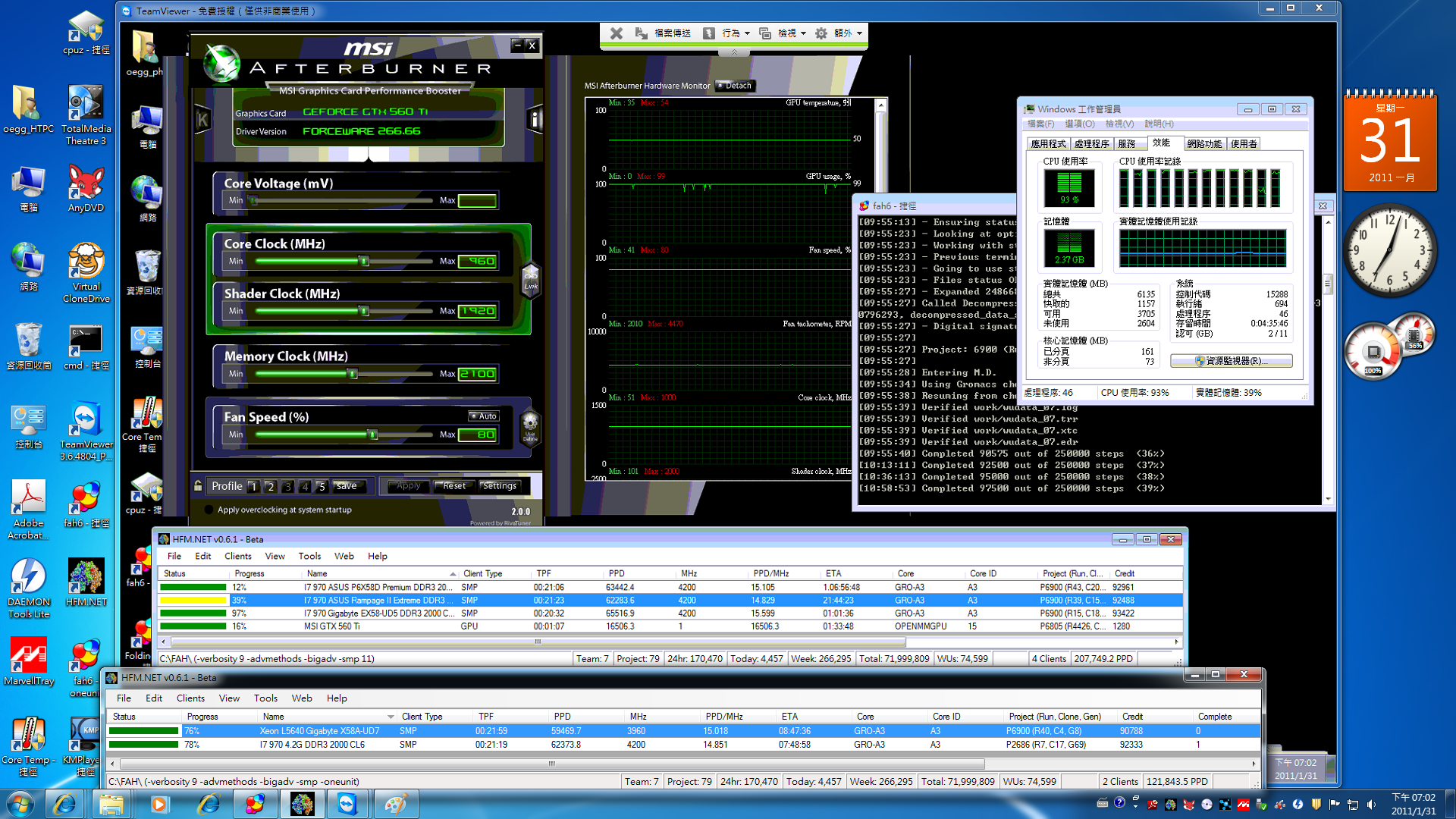1456x819 pixels.
Task: Open Afterburner Settings
Action: [x=499, y=486]
